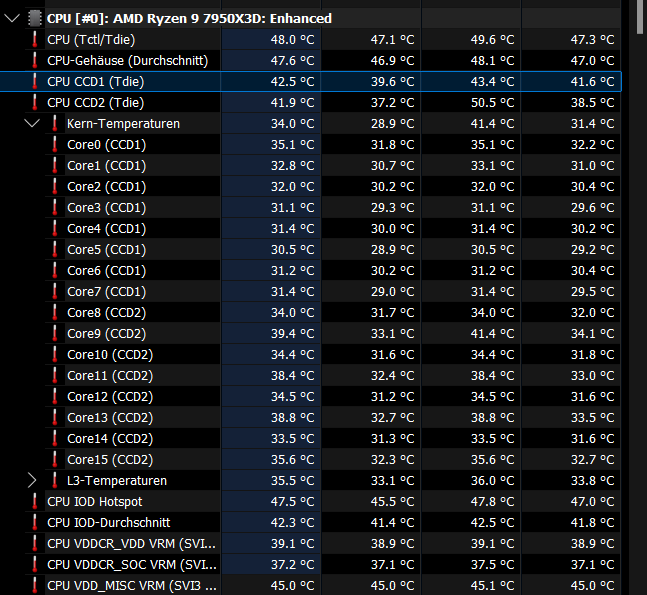Click thermometer icon beside Core6 (CCD1)
The height and width of the screenshot is (595, 647).
(x=55, y=270)
